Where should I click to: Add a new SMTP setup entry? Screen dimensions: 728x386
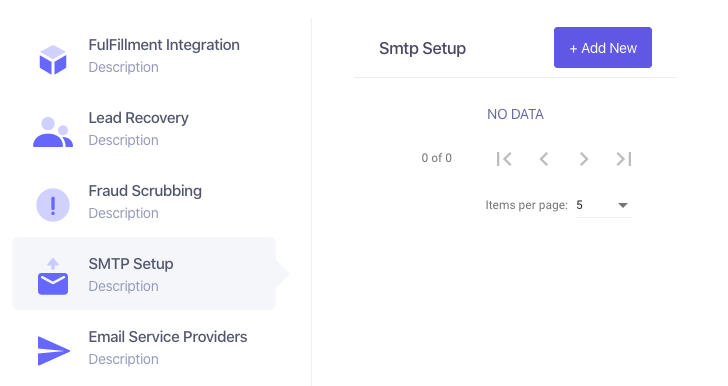[x=603, y=47]
